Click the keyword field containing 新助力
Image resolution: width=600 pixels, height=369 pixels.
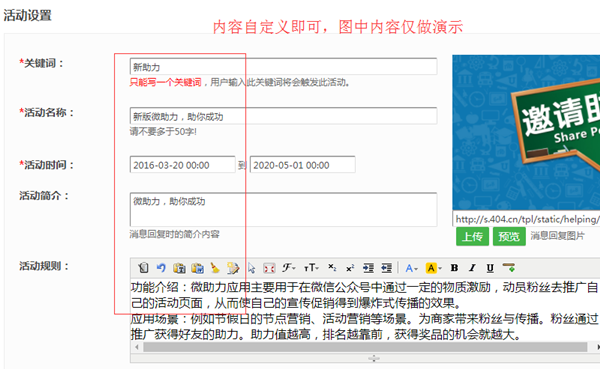tap(283, 67)
